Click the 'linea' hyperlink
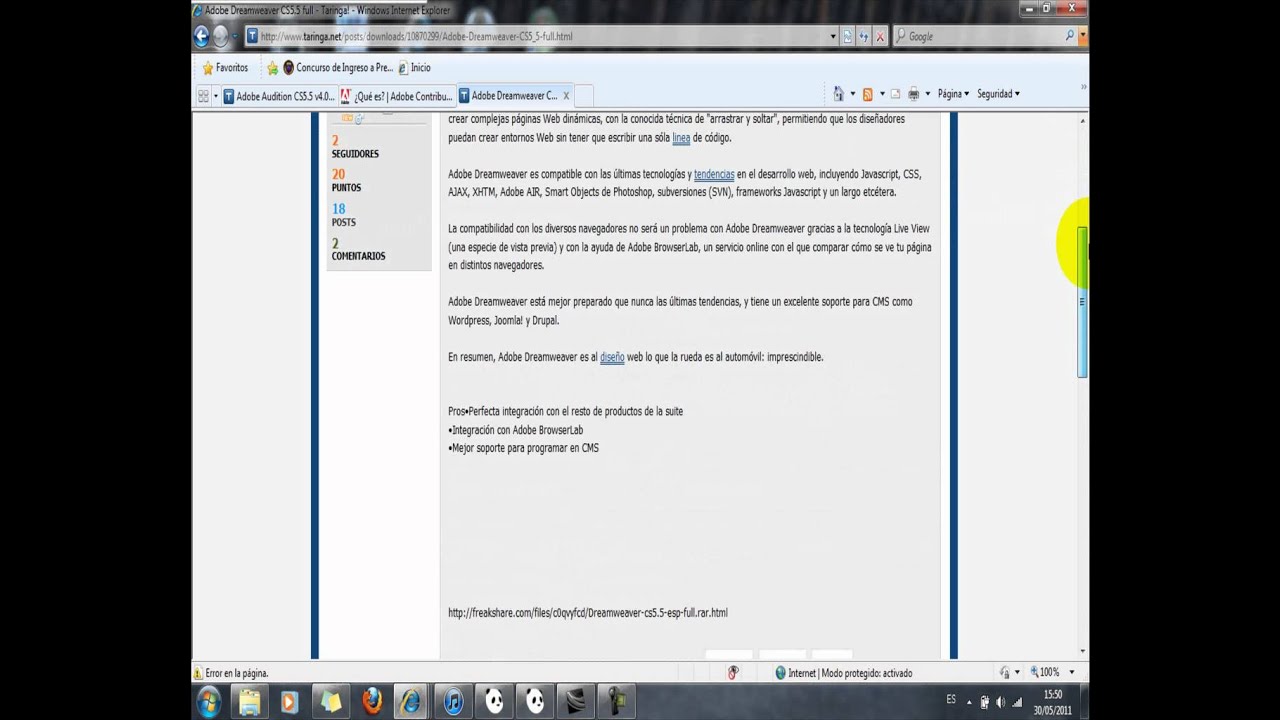 click(681, 138)
